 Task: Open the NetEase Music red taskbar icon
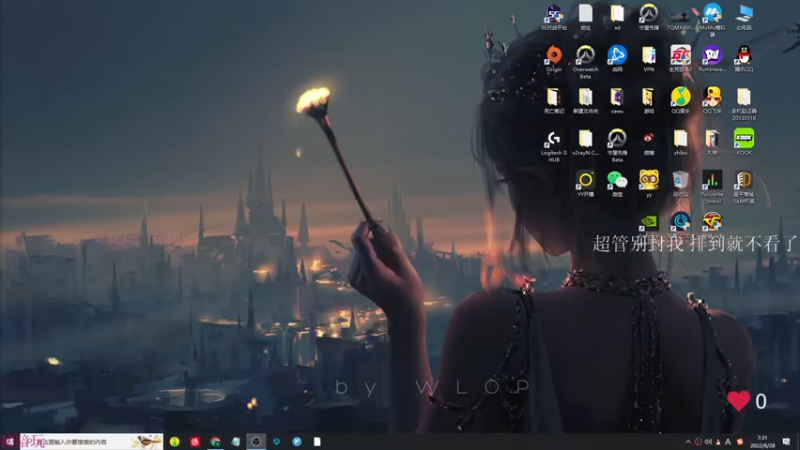195,442
